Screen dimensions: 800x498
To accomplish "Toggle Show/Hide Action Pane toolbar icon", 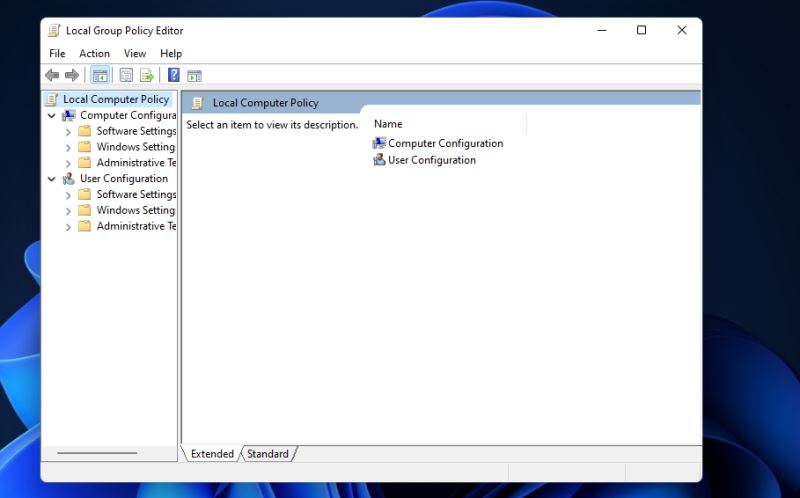I will pos(194,75).
